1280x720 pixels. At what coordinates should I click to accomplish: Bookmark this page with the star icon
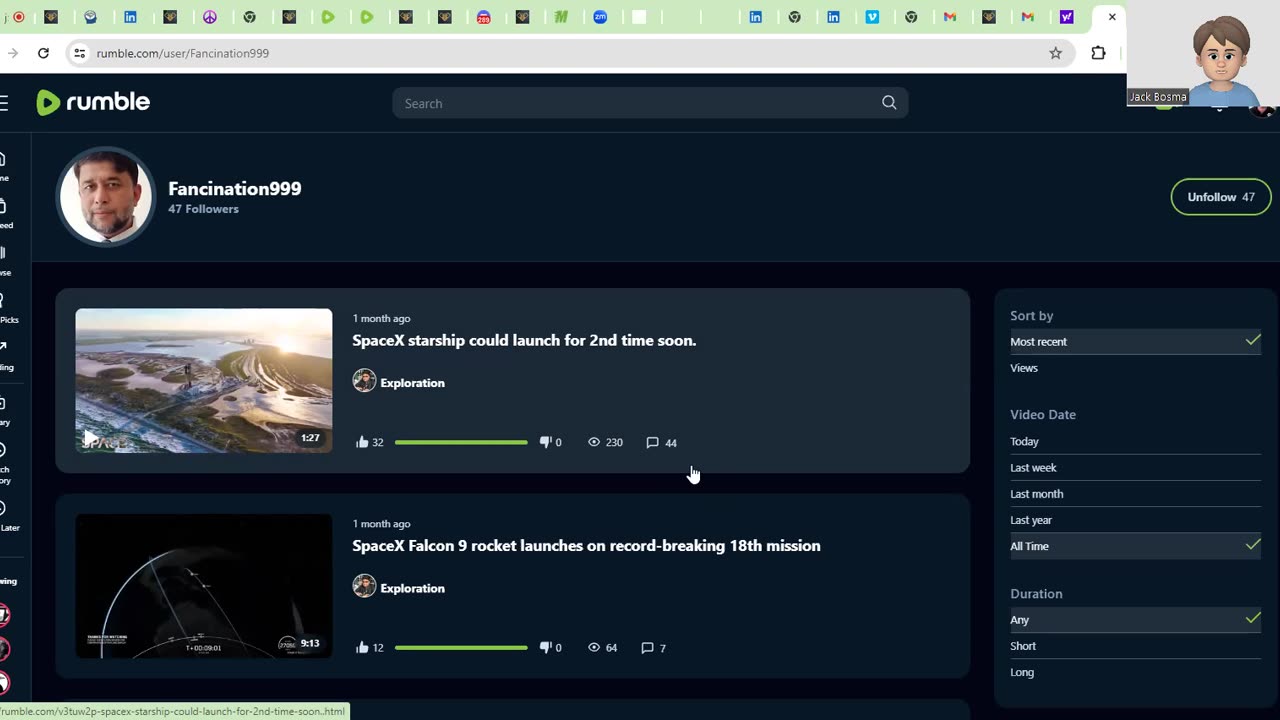1055,53
